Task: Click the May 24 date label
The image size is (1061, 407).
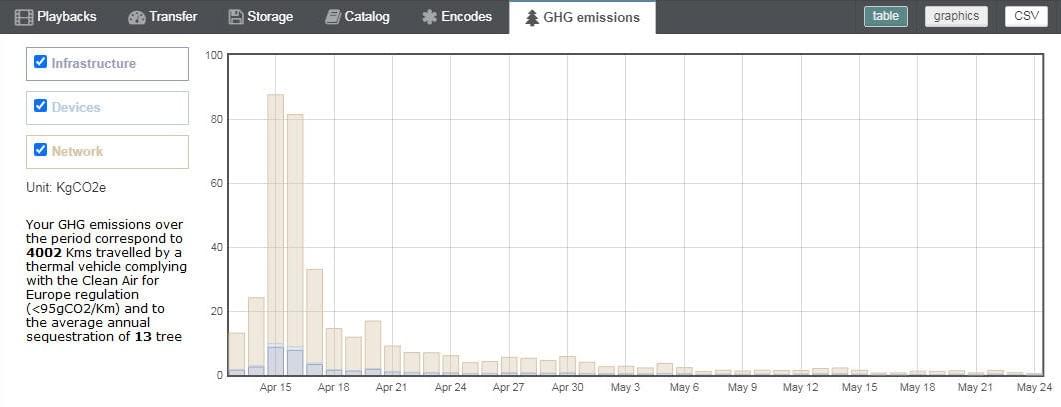Action: tap(1035, 387)
